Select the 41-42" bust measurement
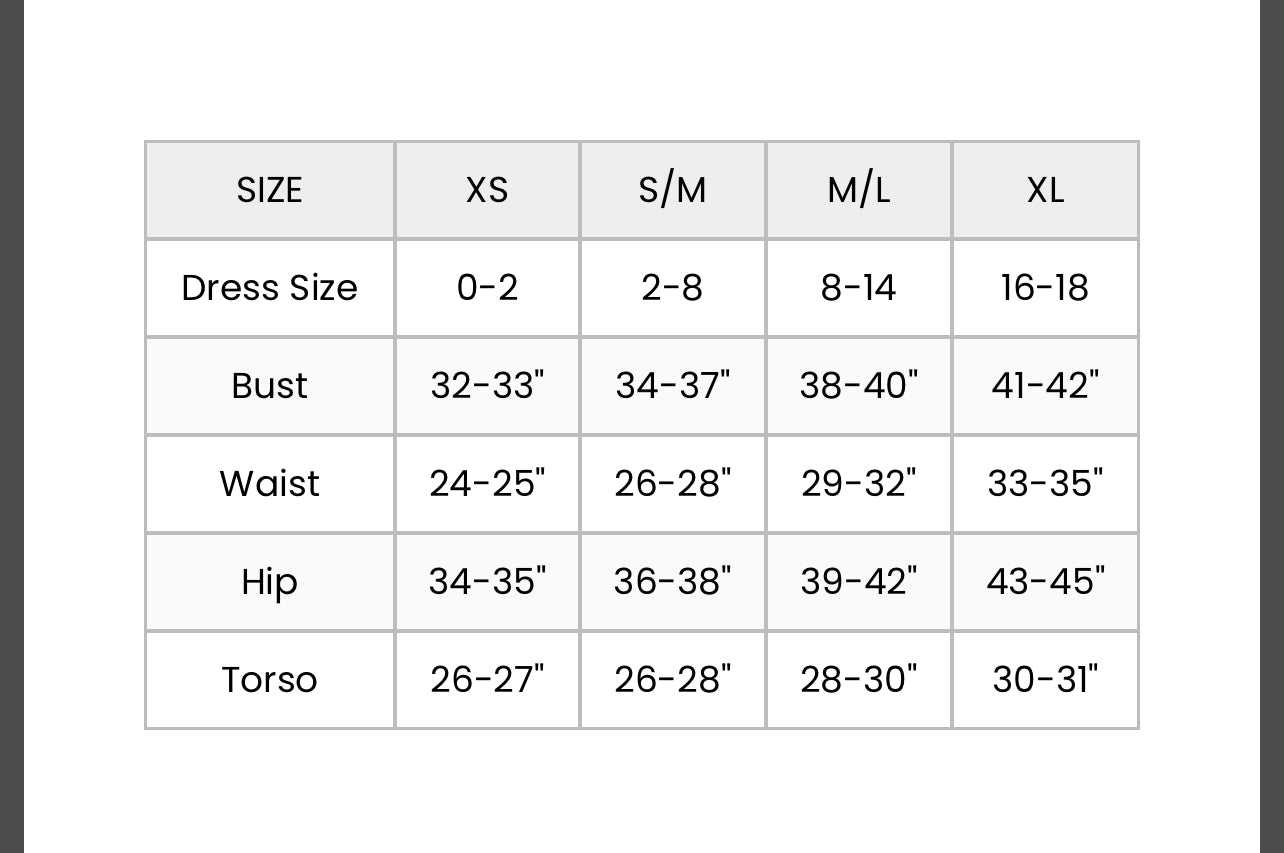 click(x=1045, y=386)
